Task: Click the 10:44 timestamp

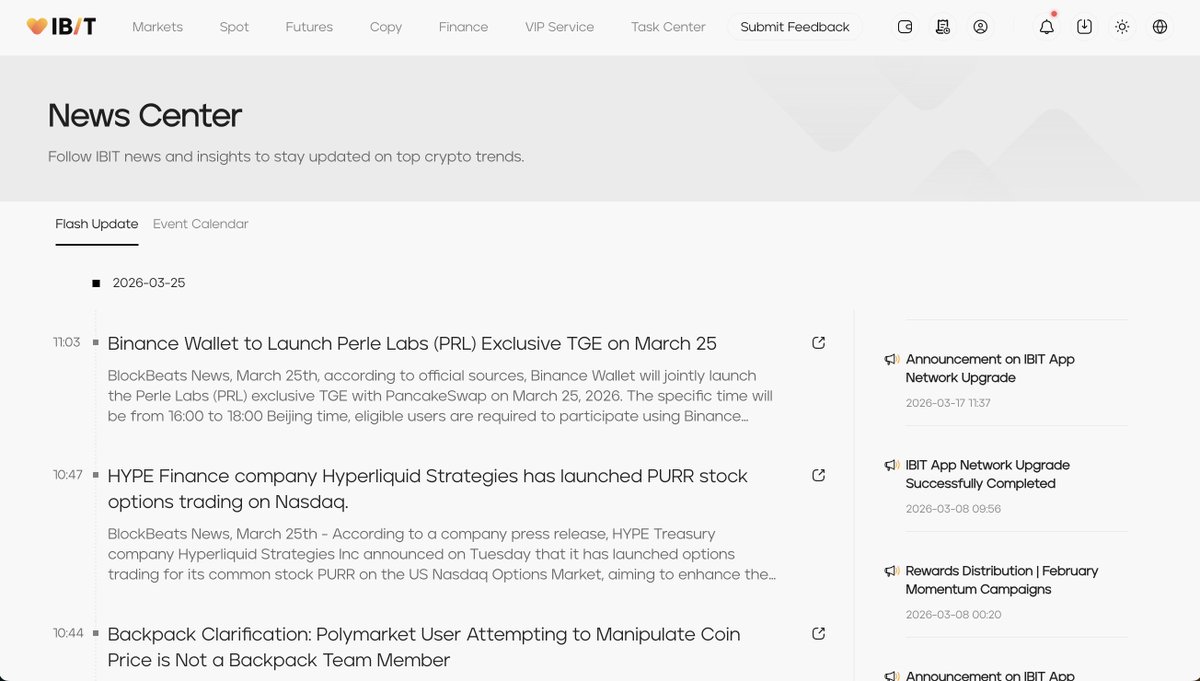Action: [x=67, y=632]
